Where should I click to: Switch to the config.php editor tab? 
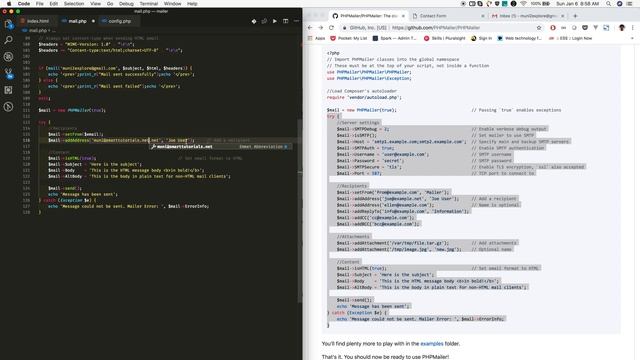[119, 21]
